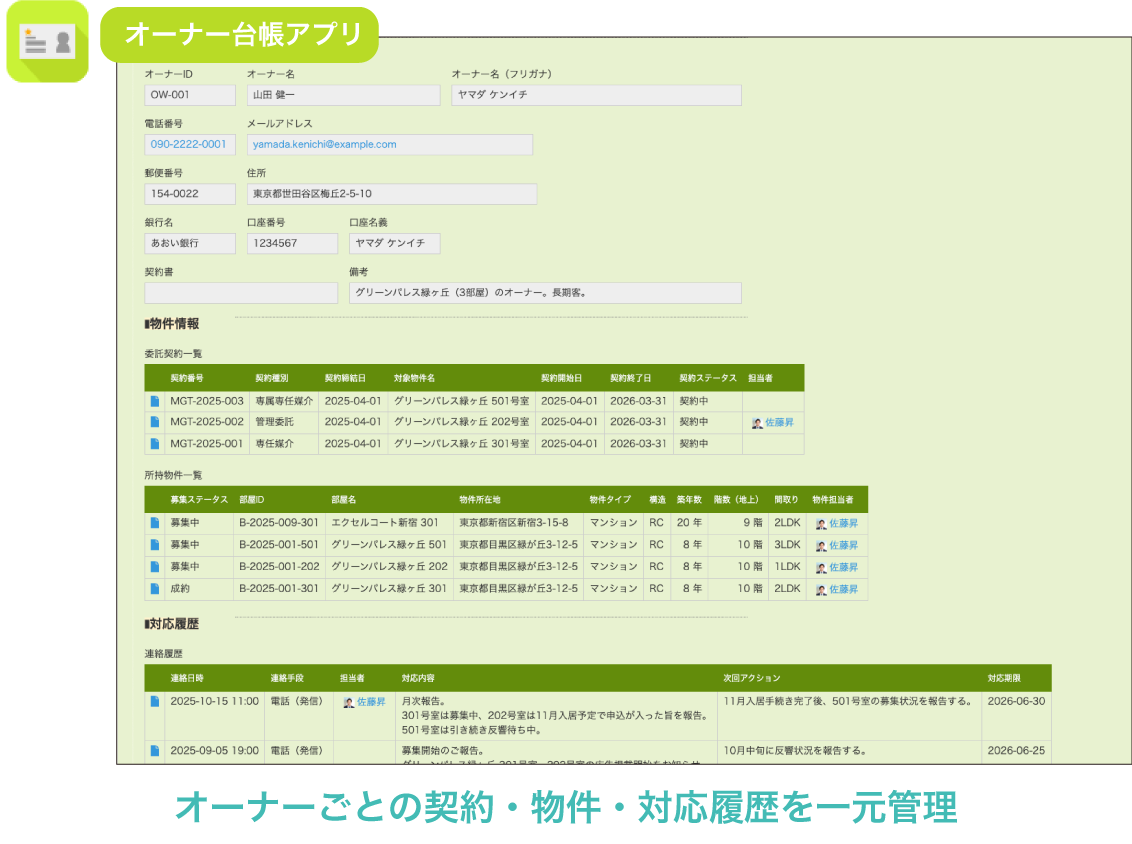1132x844 pixels.
Task: Open document icon for room B-2025-009-301
Action: pos(154,523)
